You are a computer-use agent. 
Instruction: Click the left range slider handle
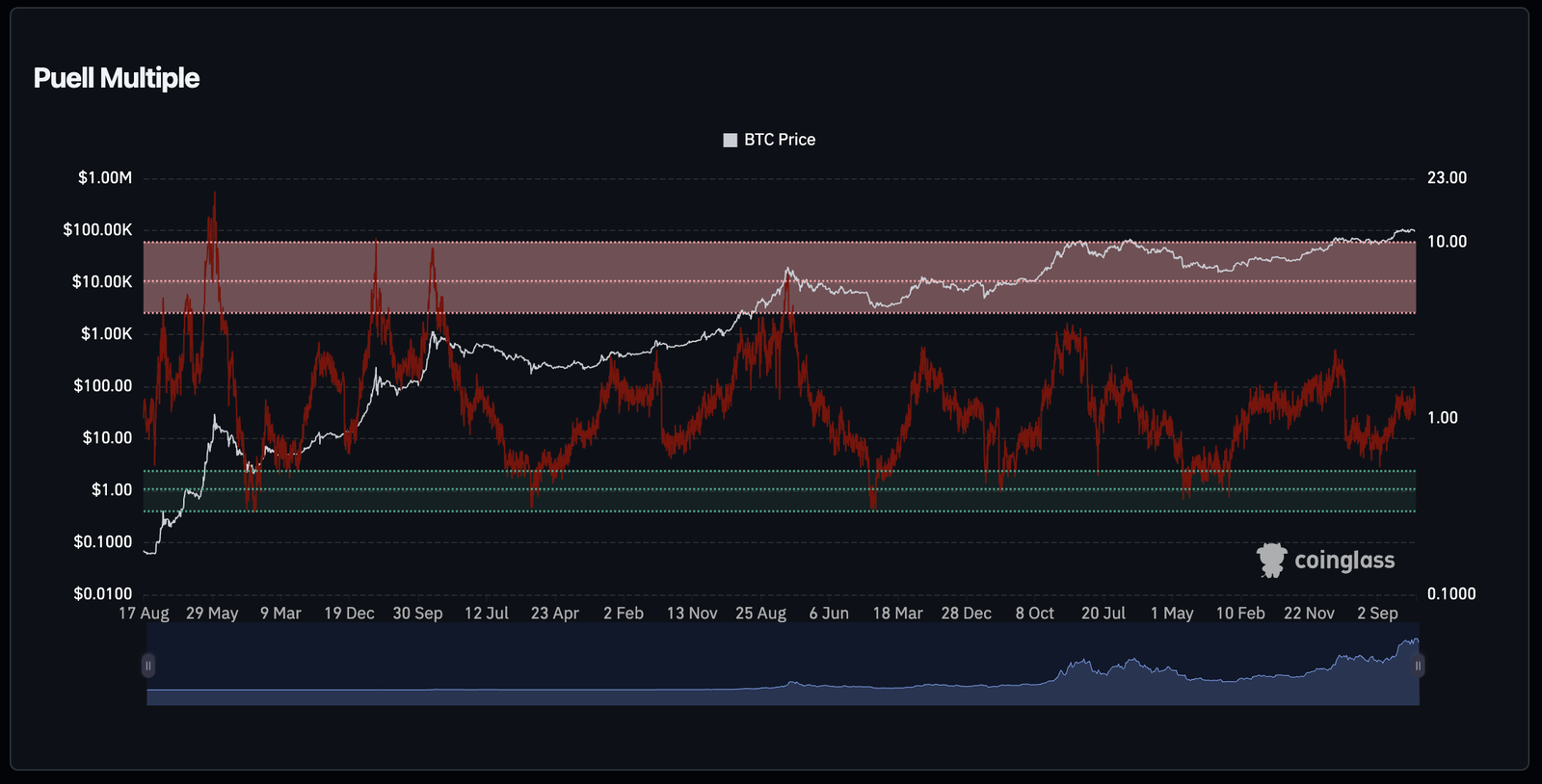(x=148, y=666)
